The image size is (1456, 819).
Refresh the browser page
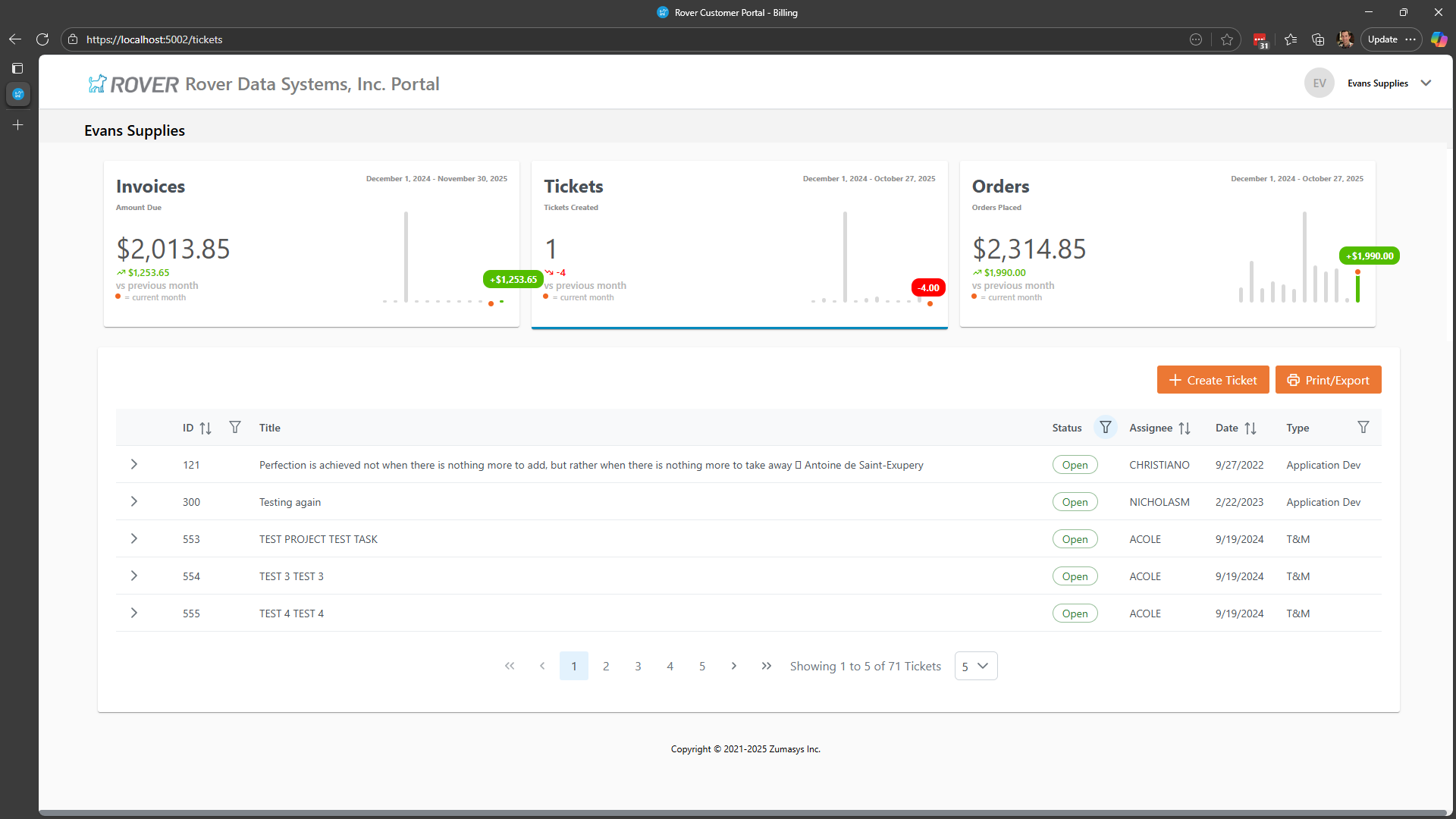[x=42, y=39]
